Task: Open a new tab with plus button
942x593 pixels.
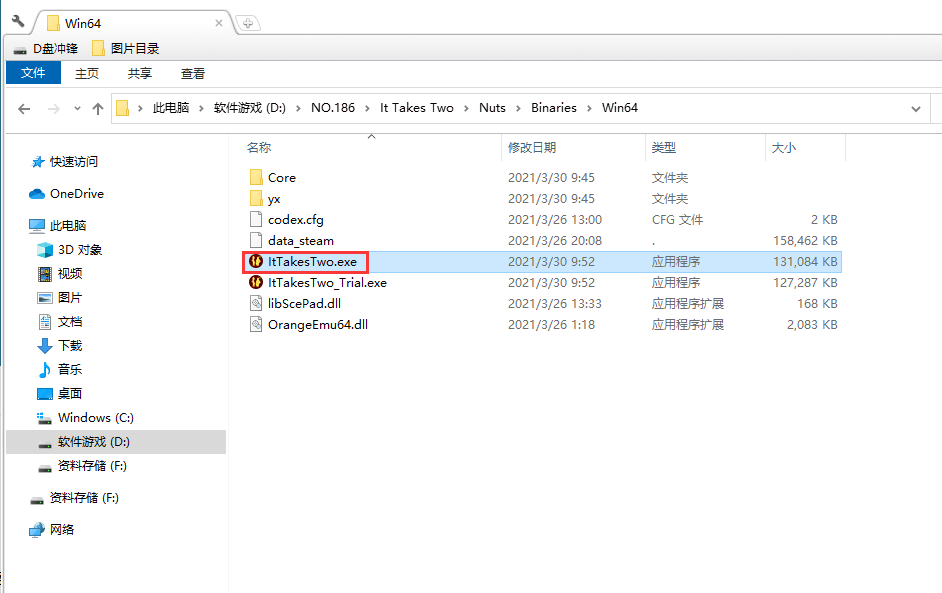Action: coord(248,23)
